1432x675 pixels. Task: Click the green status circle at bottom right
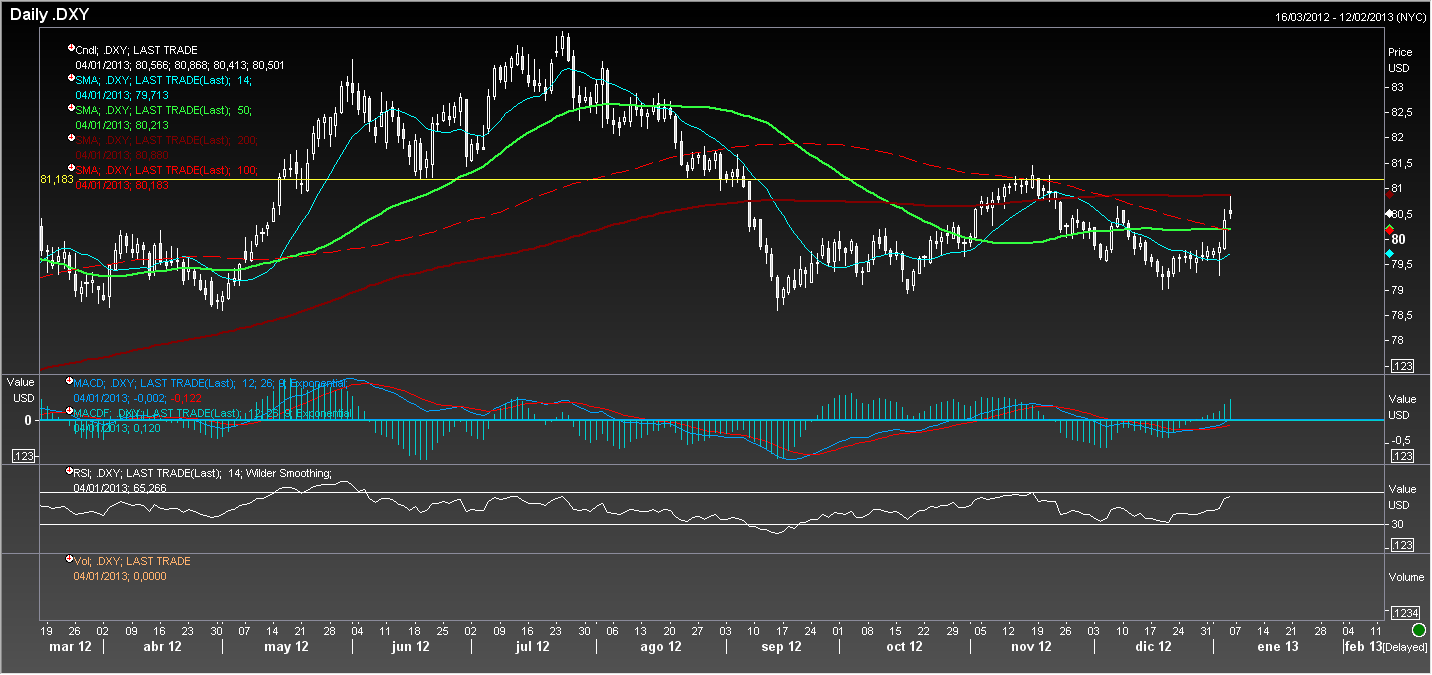coord(1419,631)
